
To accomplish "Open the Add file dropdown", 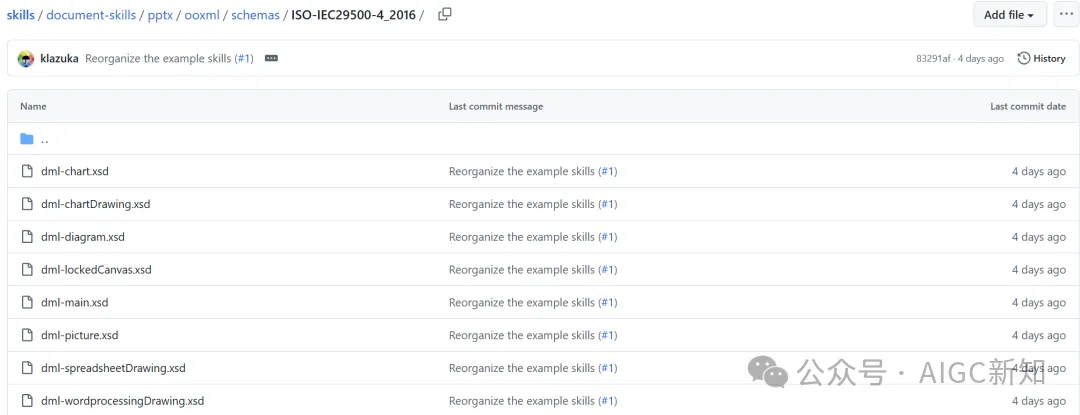I will click(1010, 14).
